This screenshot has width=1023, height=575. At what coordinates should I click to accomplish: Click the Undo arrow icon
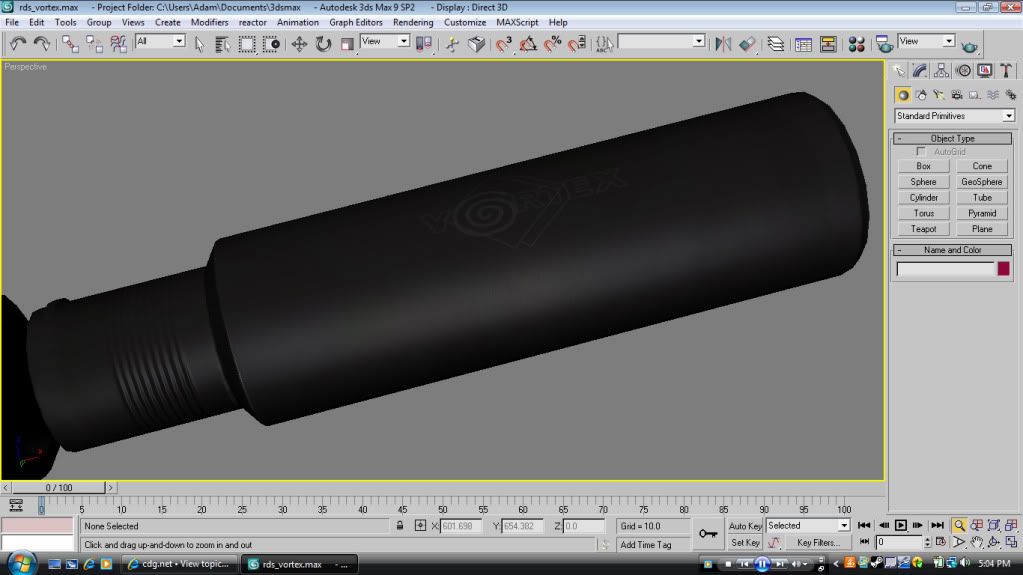[17, 44]
